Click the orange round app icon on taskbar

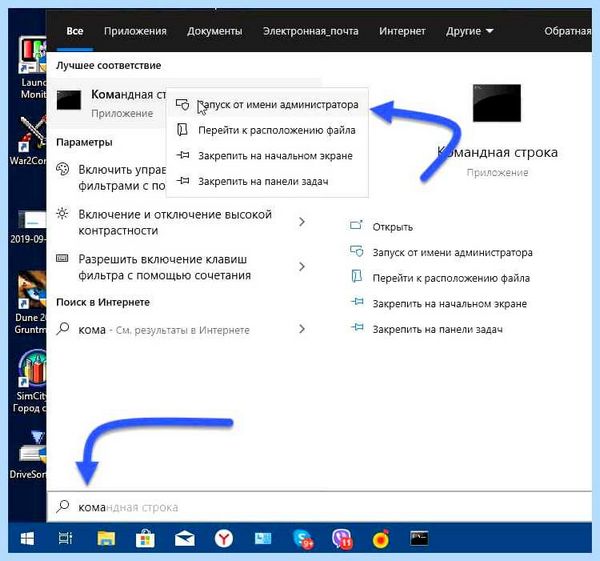tap(382, 539)
